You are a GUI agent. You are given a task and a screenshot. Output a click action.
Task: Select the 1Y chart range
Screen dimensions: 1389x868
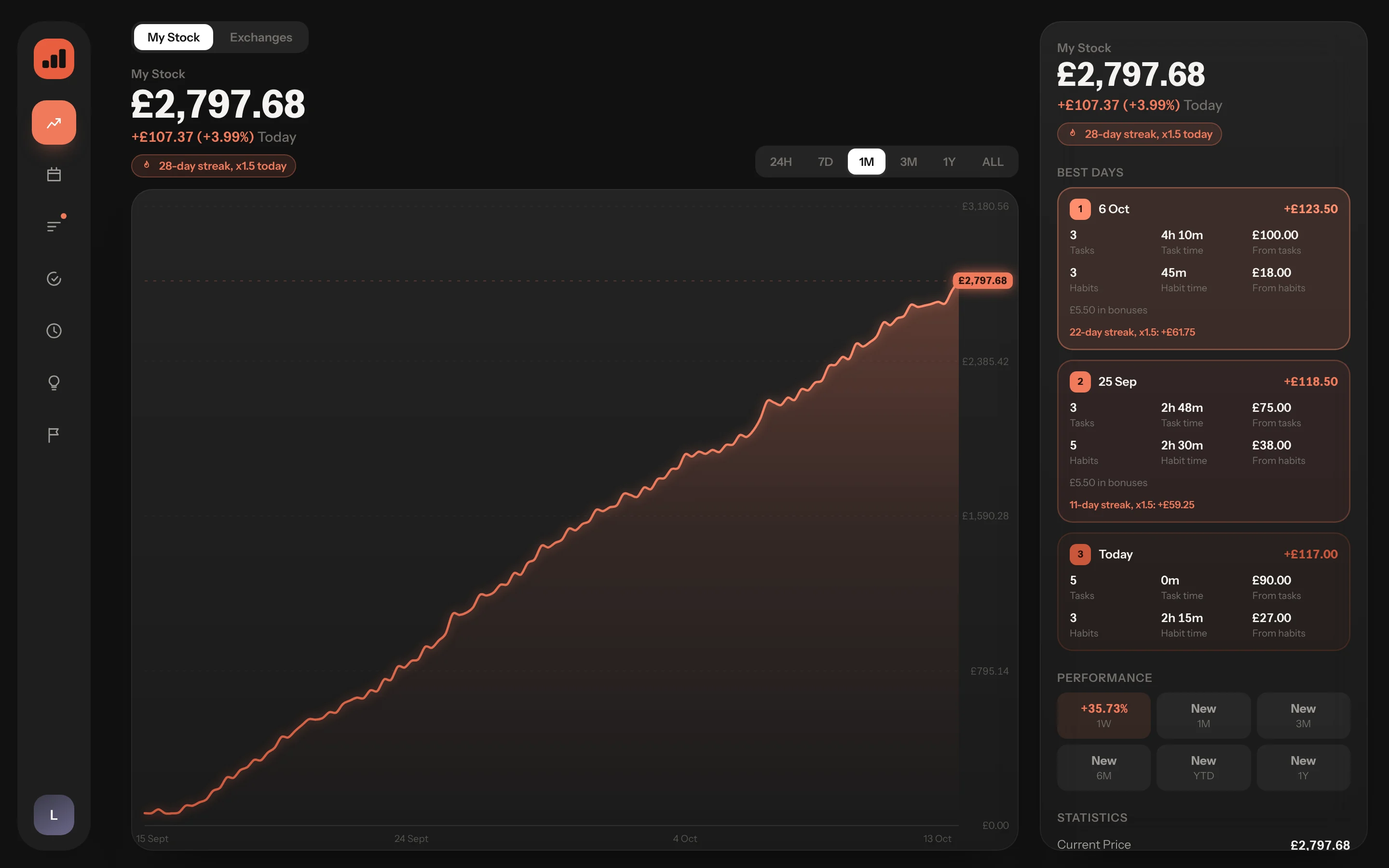tap(949, 162)
